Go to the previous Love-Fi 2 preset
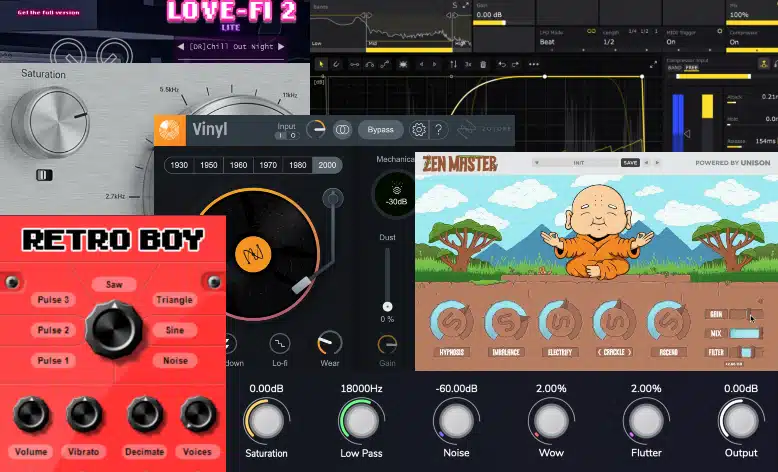This screenshot has width=778, height=472. coord(181,47)
